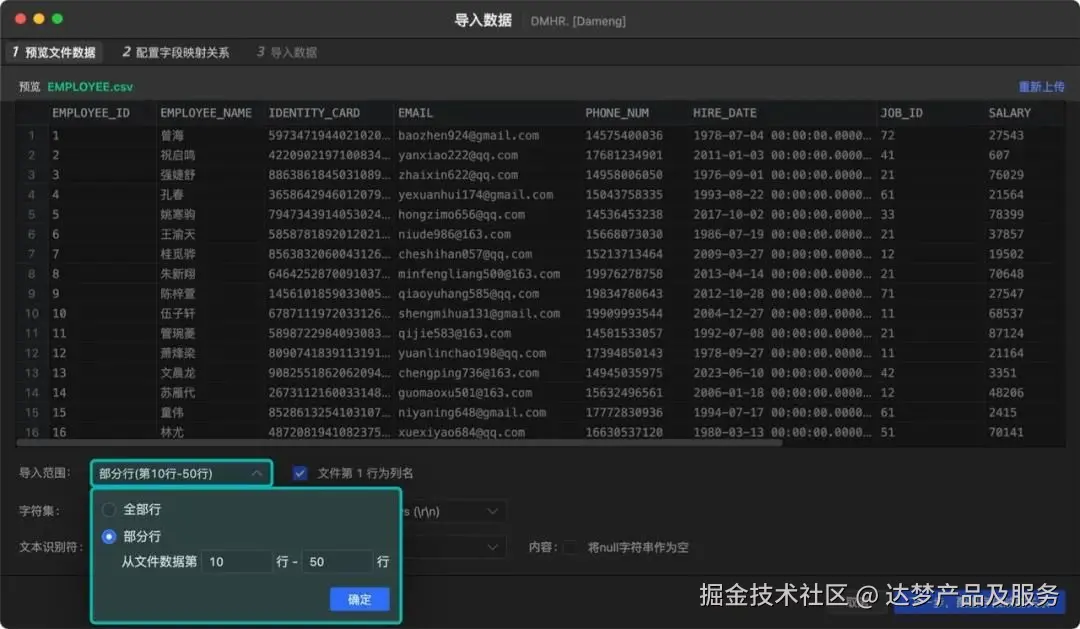Switch to the 预览文件数据 step tab
Viewport: 1080px width, 629px height.
(x=54, y=52)
